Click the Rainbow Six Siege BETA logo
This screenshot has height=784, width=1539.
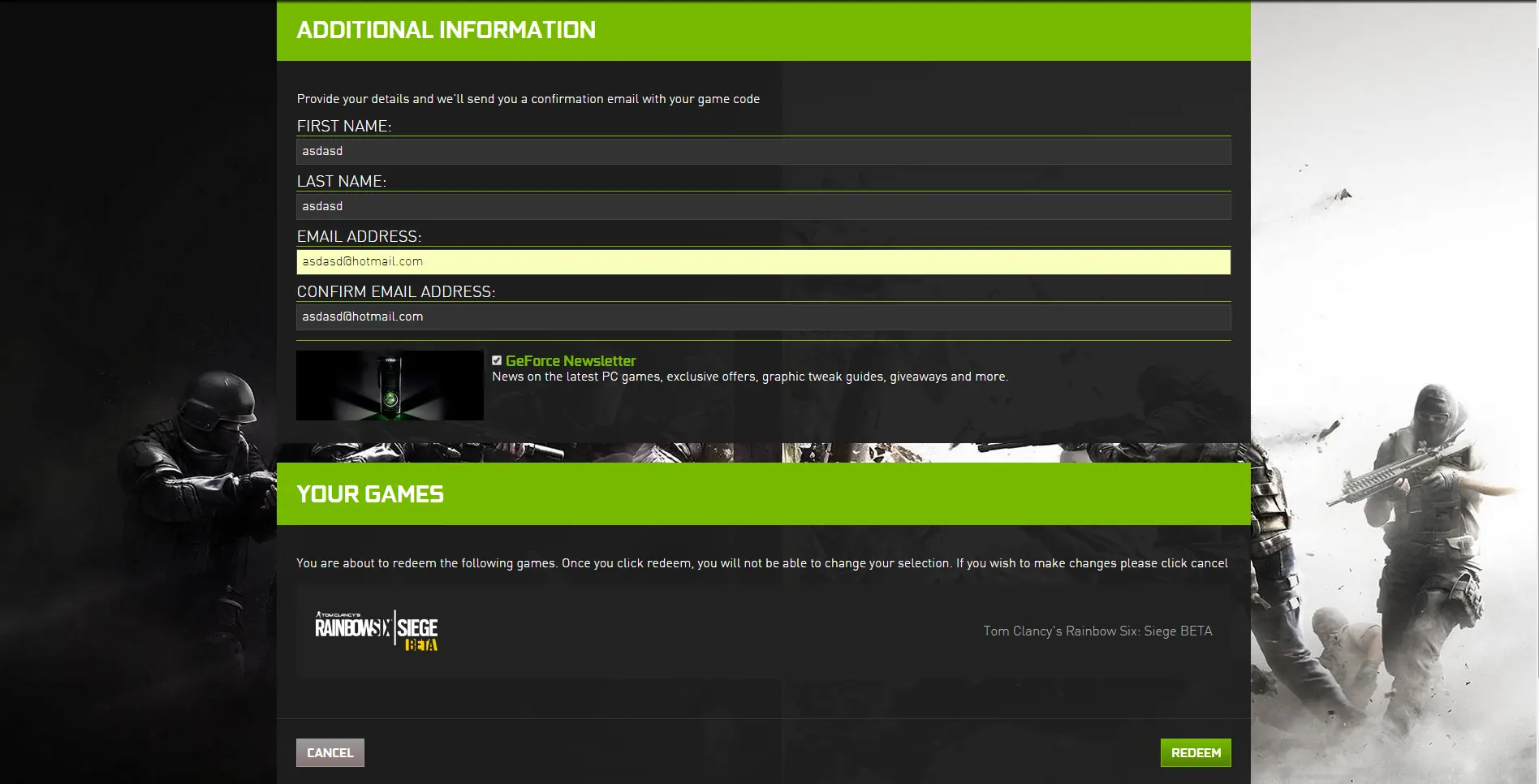377,631
